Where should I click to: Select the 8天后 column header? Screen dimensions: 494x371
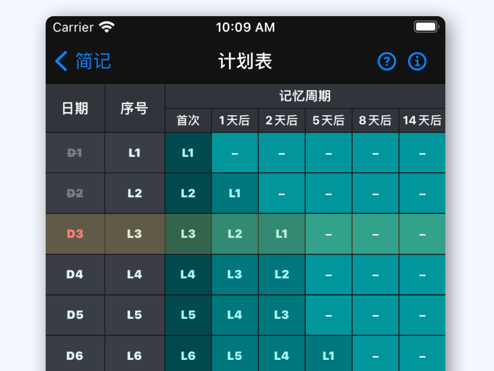[x=375, y=120]
